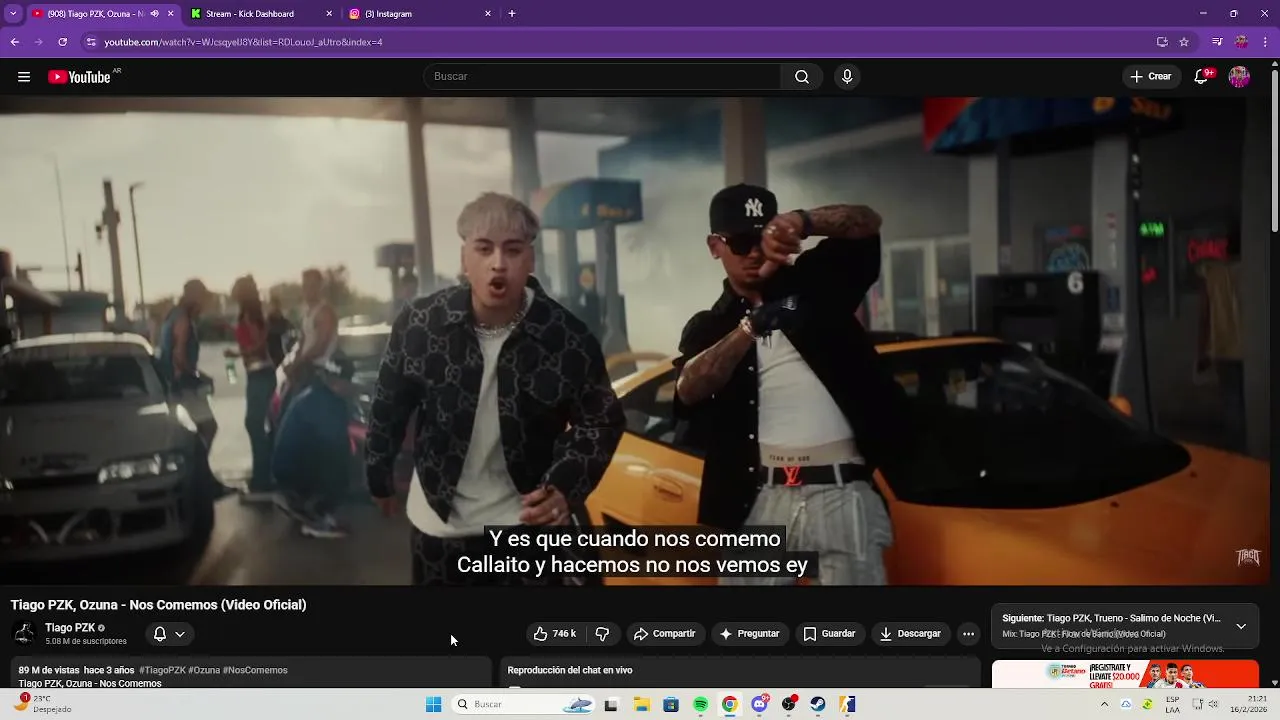Open Spotify from the taskbar
This screenshot has height=720, width=1280.
coord(700,705)
